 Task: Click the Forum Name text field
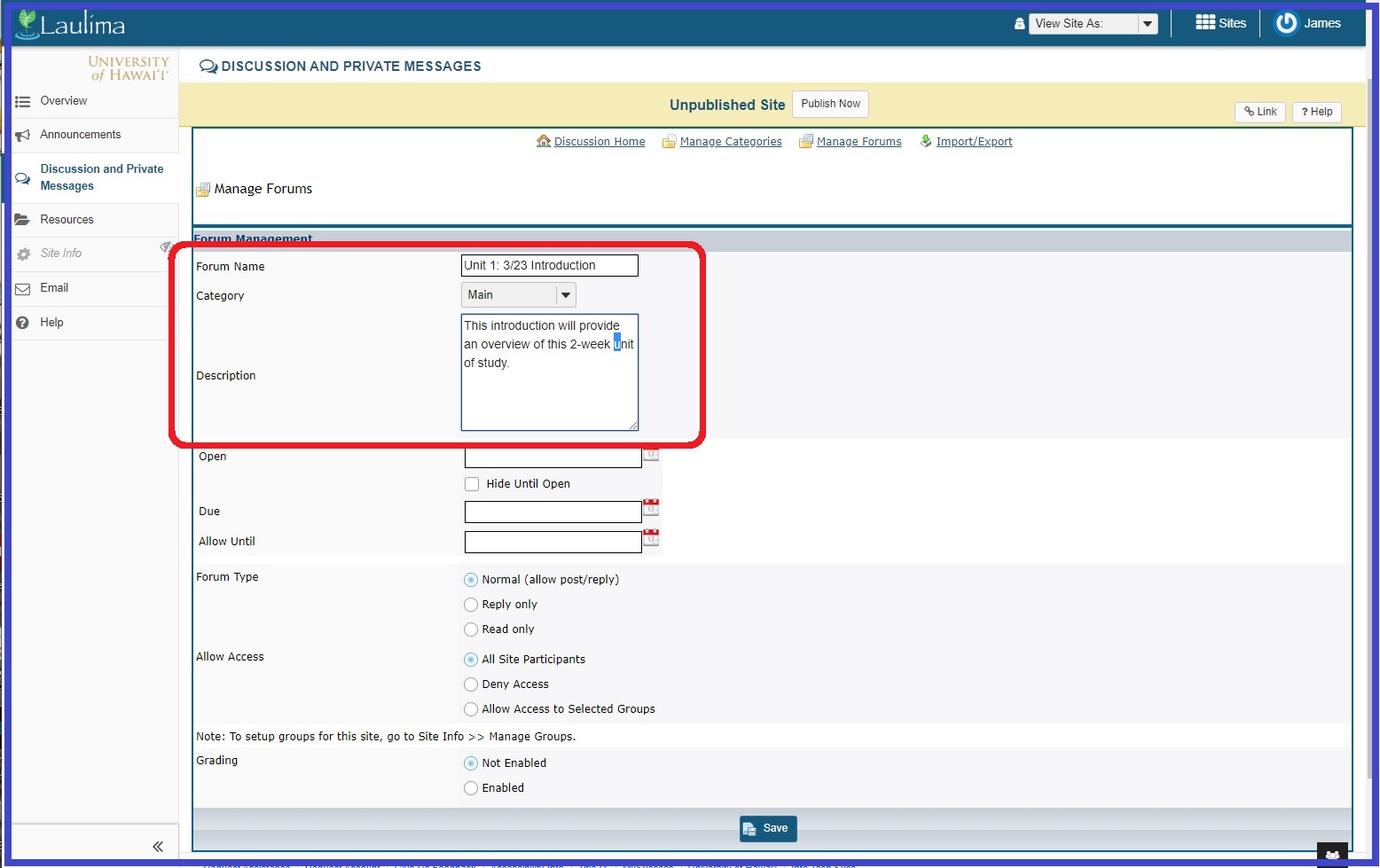pyautogui.click(x=549, y=265)
